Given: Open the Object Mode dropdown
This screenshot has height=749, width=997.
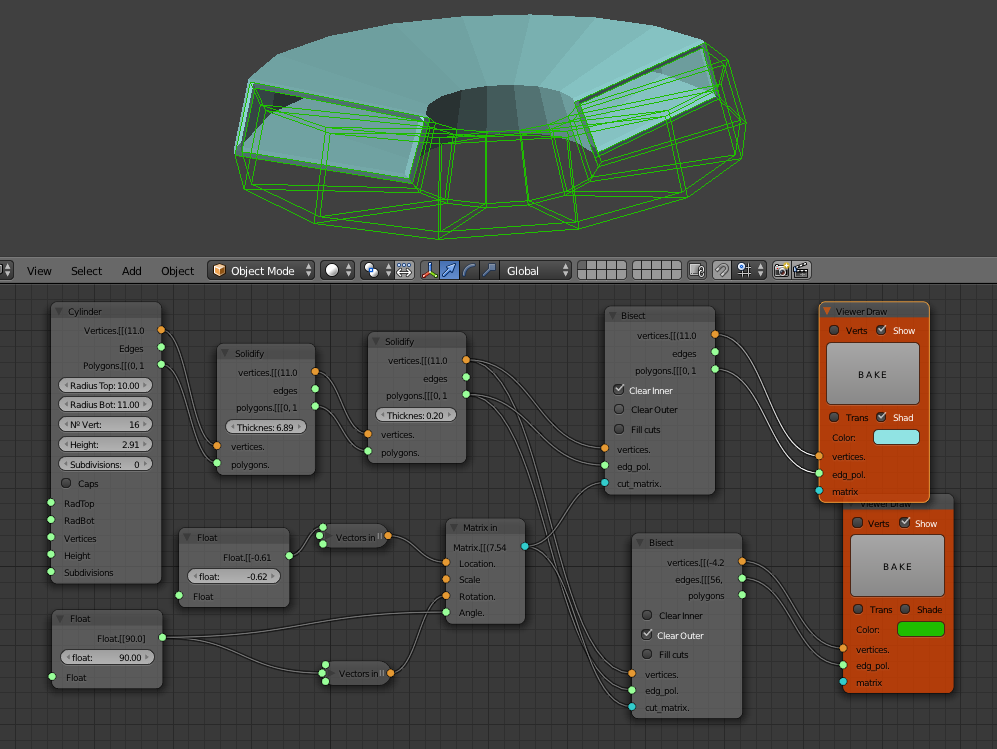Looking at the screenshot, I should point(261,270).
